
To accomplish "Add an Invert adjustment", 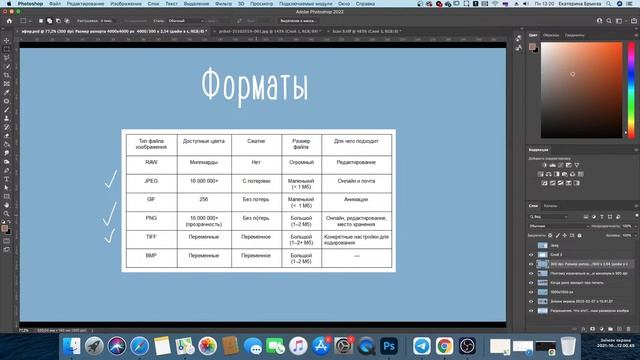I will [544, 183].
